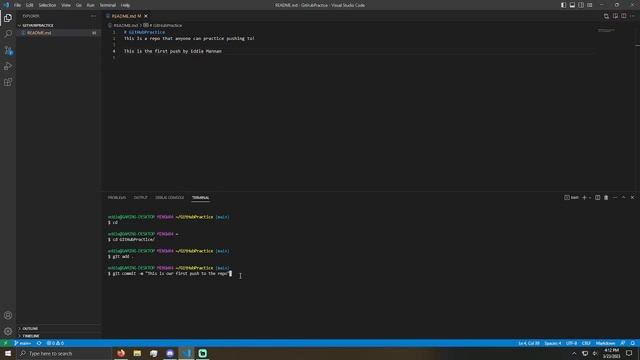Open the Go menu
This screenshot has height=360, width=640.
point(79,5)
